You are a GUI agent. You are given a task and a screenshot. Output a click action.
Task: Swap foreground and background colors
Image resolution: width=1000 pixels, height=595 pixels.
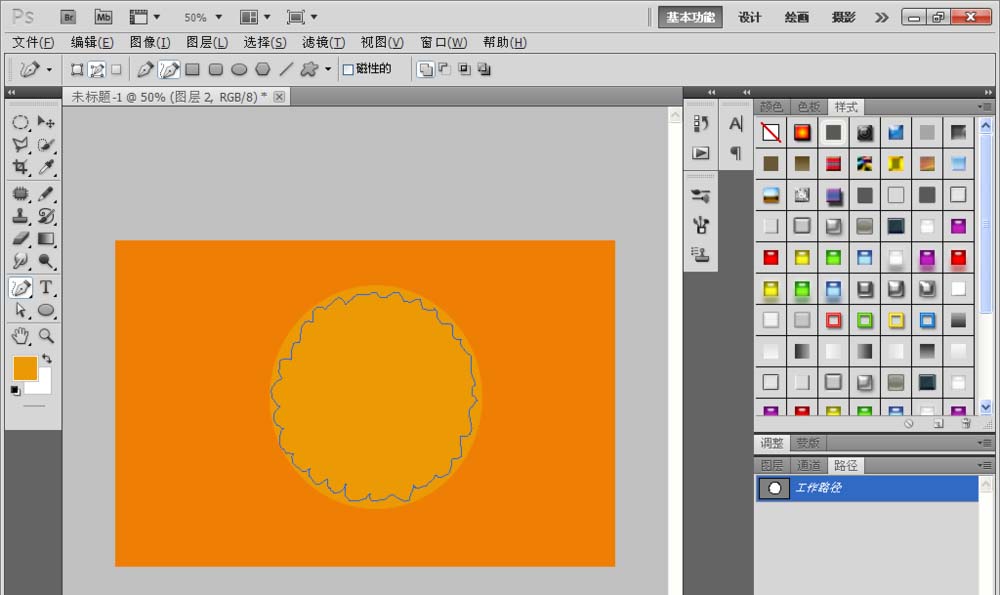[46, 358]
